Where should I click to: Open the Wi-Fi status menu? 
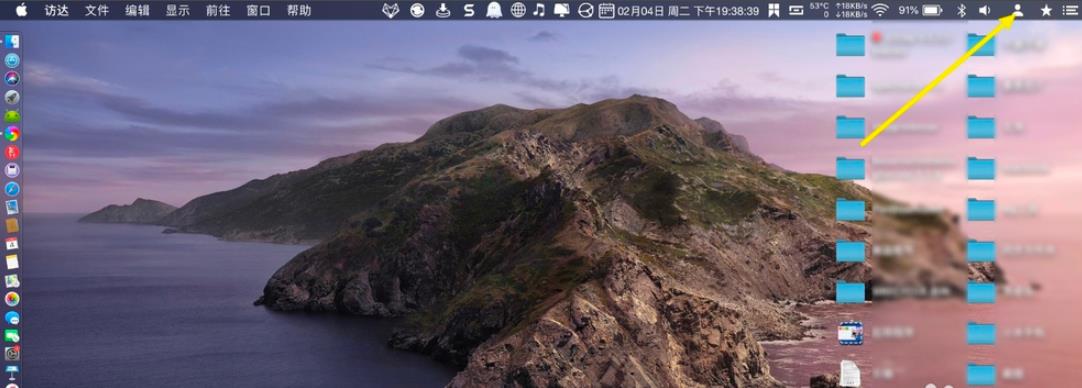click(880, 10)
